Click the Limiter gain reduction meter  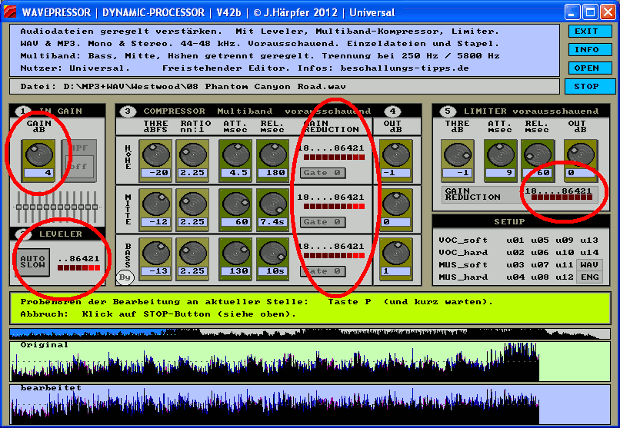pos(561,197)
